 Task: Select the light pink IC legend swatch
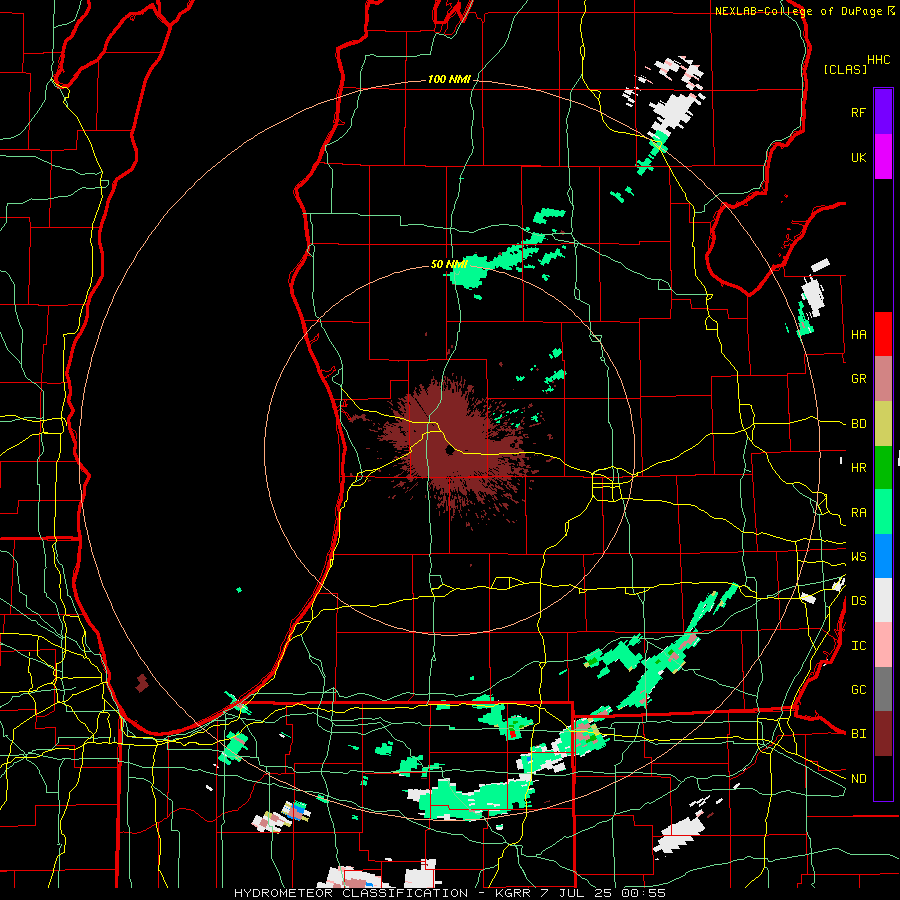coord(883,645)
